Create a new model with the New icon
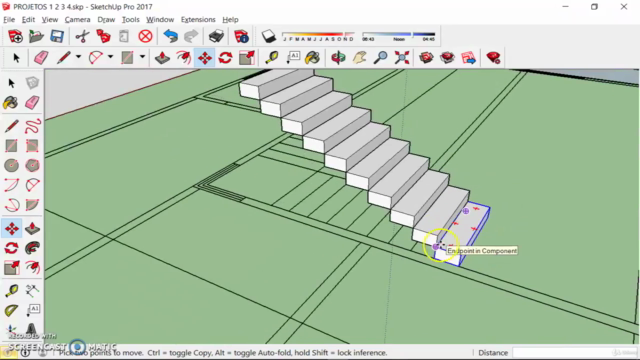The width and height of the screenshot is (640, 360). point(15,36)
